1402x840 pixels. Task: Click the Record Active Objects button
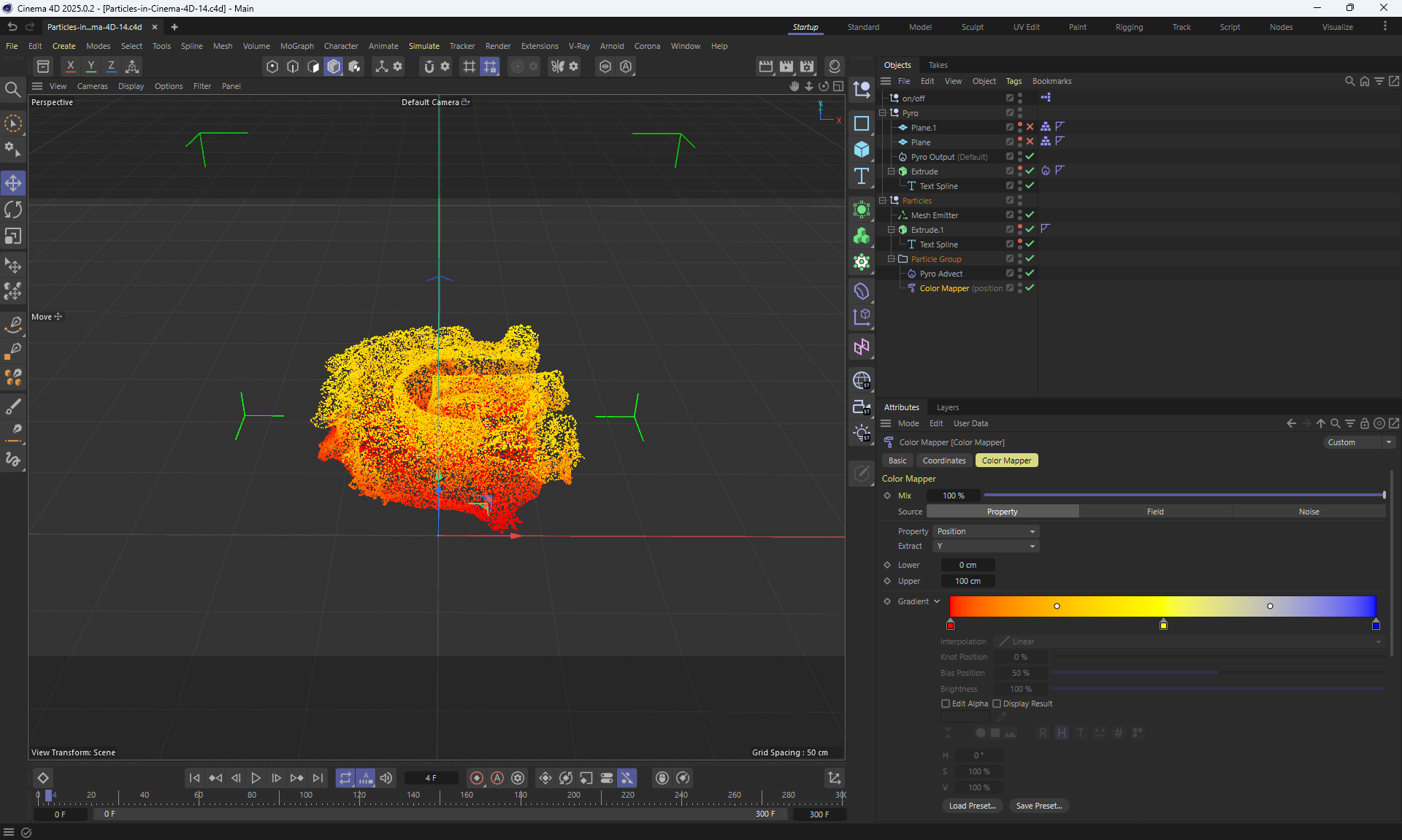pyautogui.click(x=477, y=778)
